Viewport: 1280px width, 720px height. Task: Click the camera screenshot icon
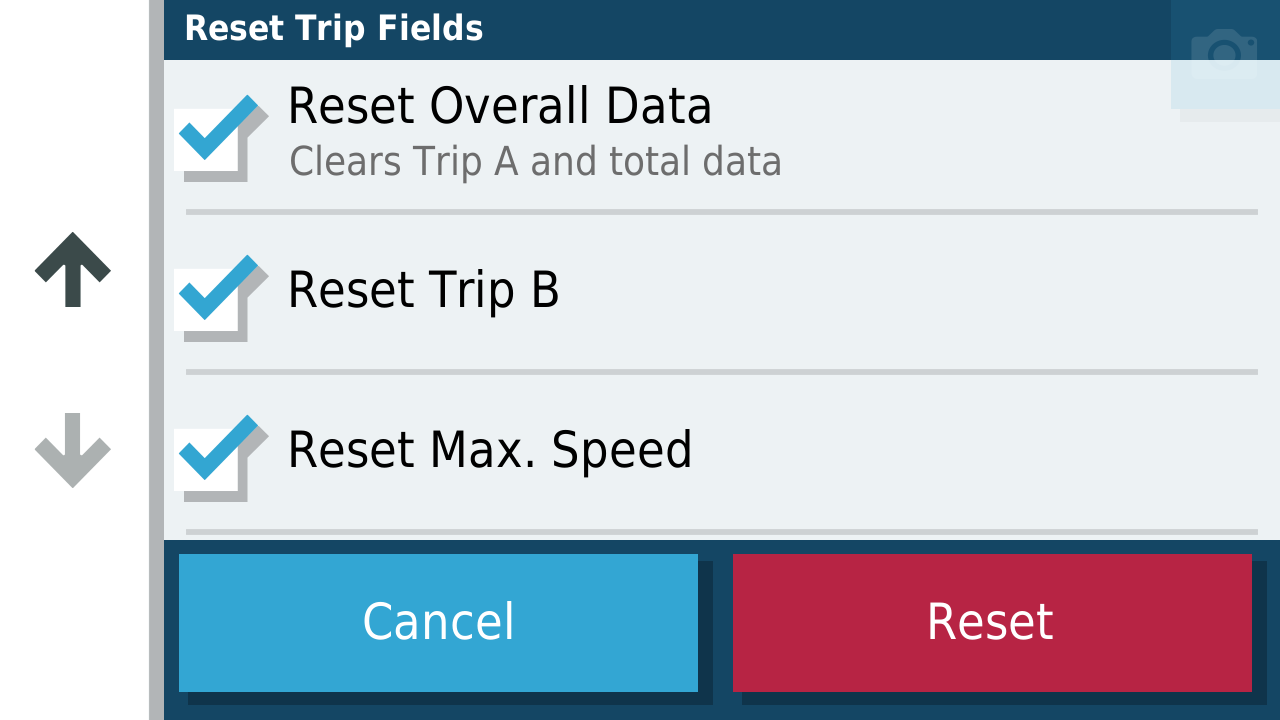(x=1225, y=54)
